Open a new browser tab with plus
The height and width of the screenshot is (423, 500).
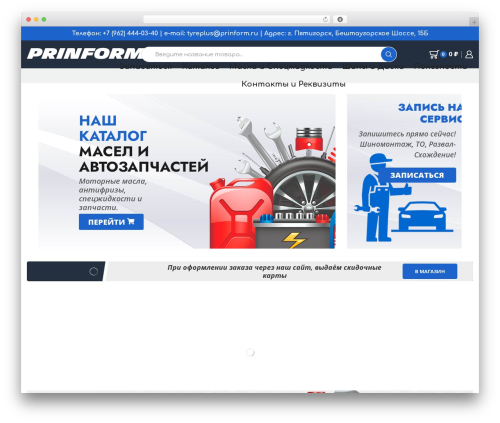click(474, 22)
